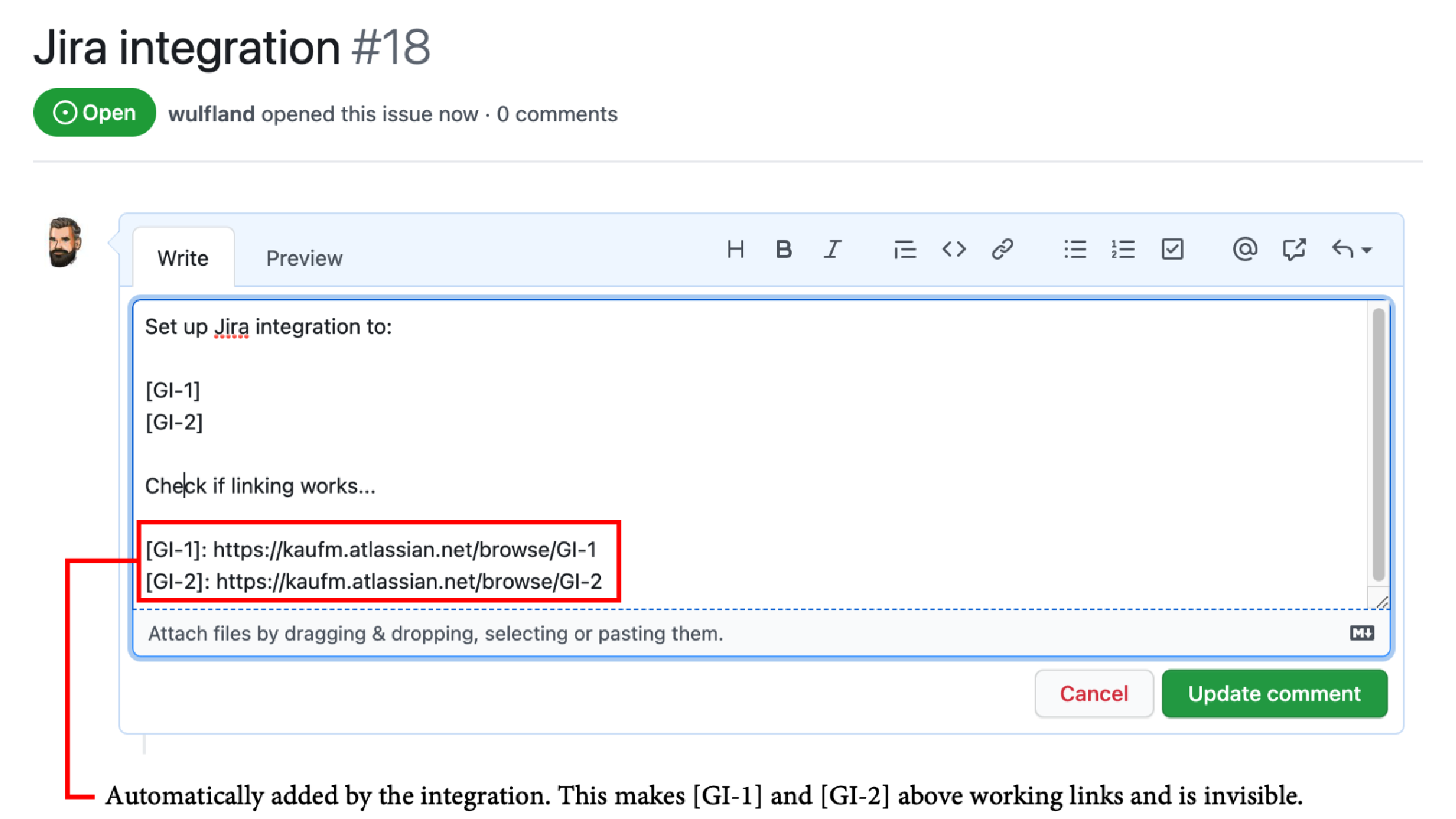Apply italic formatting
Screen dimensions: 1456x819
(832, 250)
